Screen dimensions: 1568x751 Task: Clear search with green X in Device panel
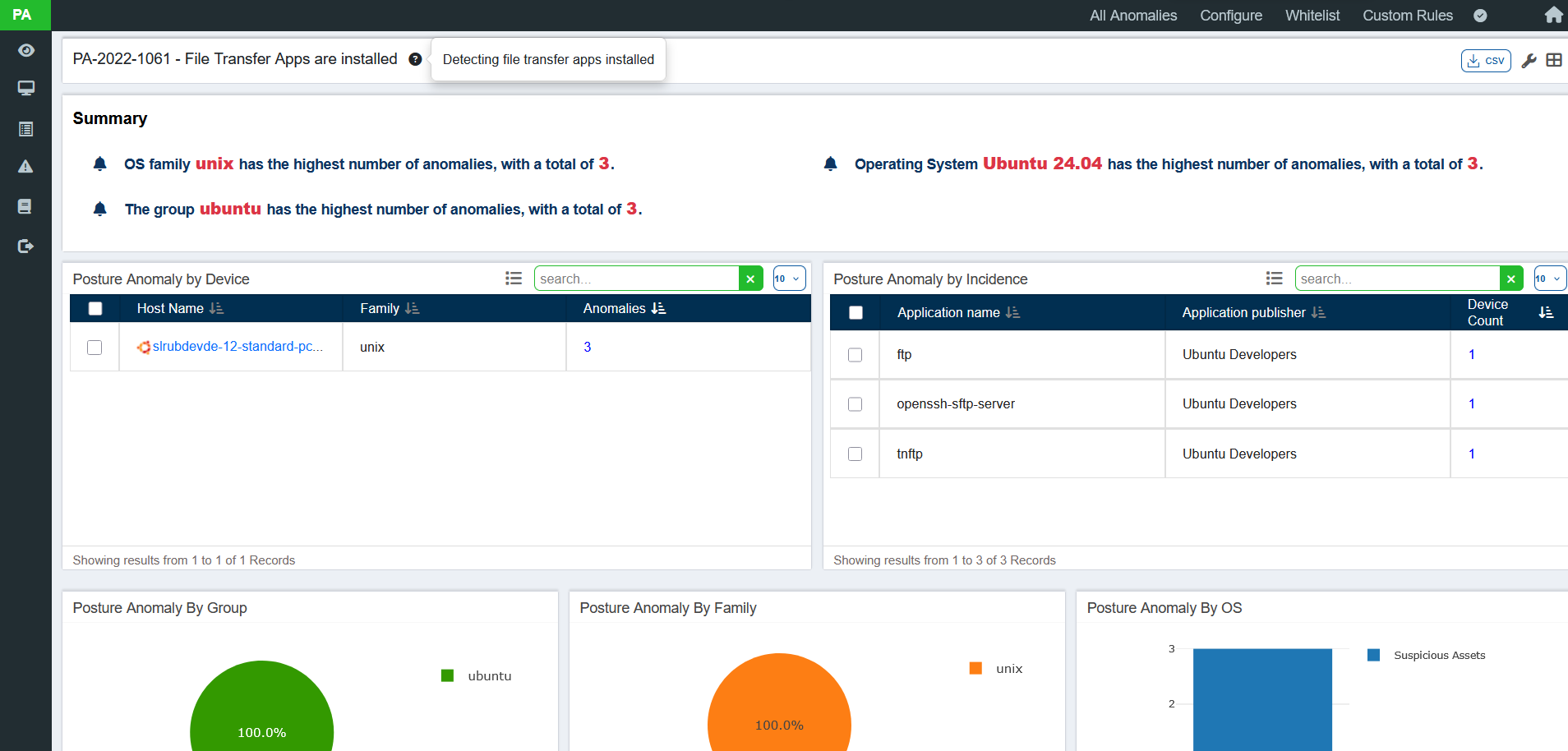(x=750, y=279)
